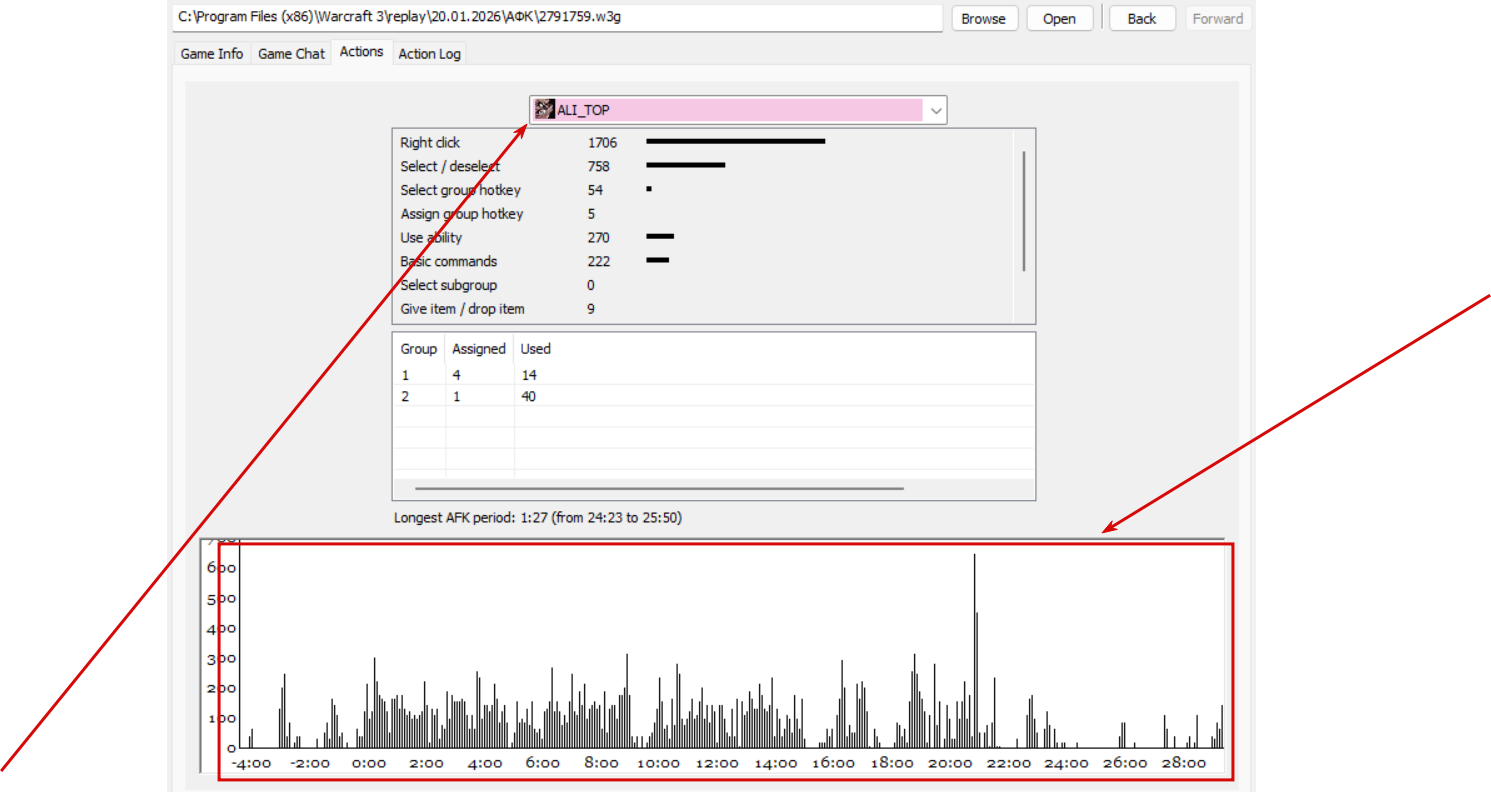The image size is (1491, 792).
Task: Sort by the Assigned column header
Action: (x=479, y=349)
